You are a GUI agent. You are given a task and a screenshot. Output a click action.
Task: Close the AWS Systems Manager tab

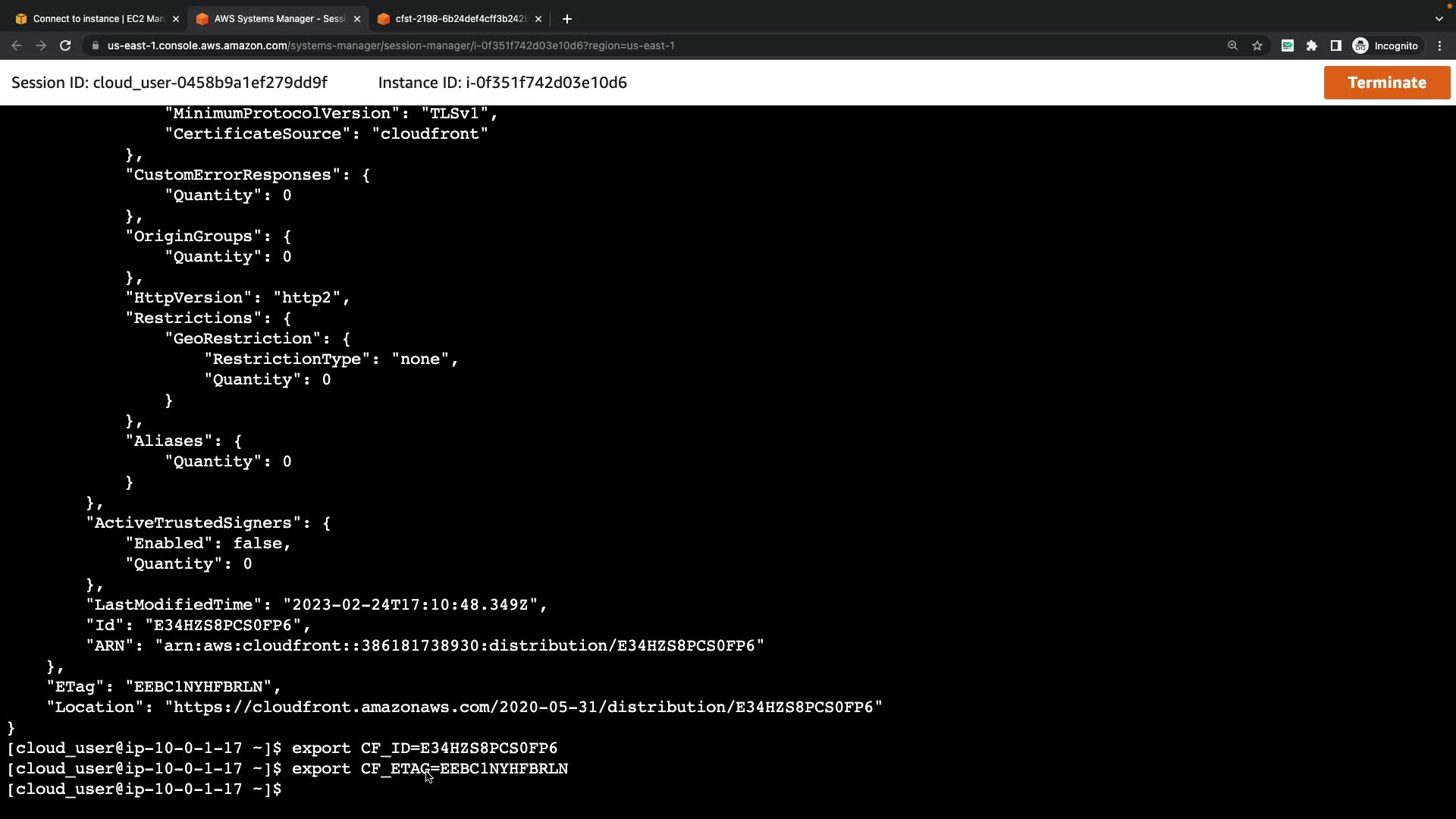coord(357,19)
